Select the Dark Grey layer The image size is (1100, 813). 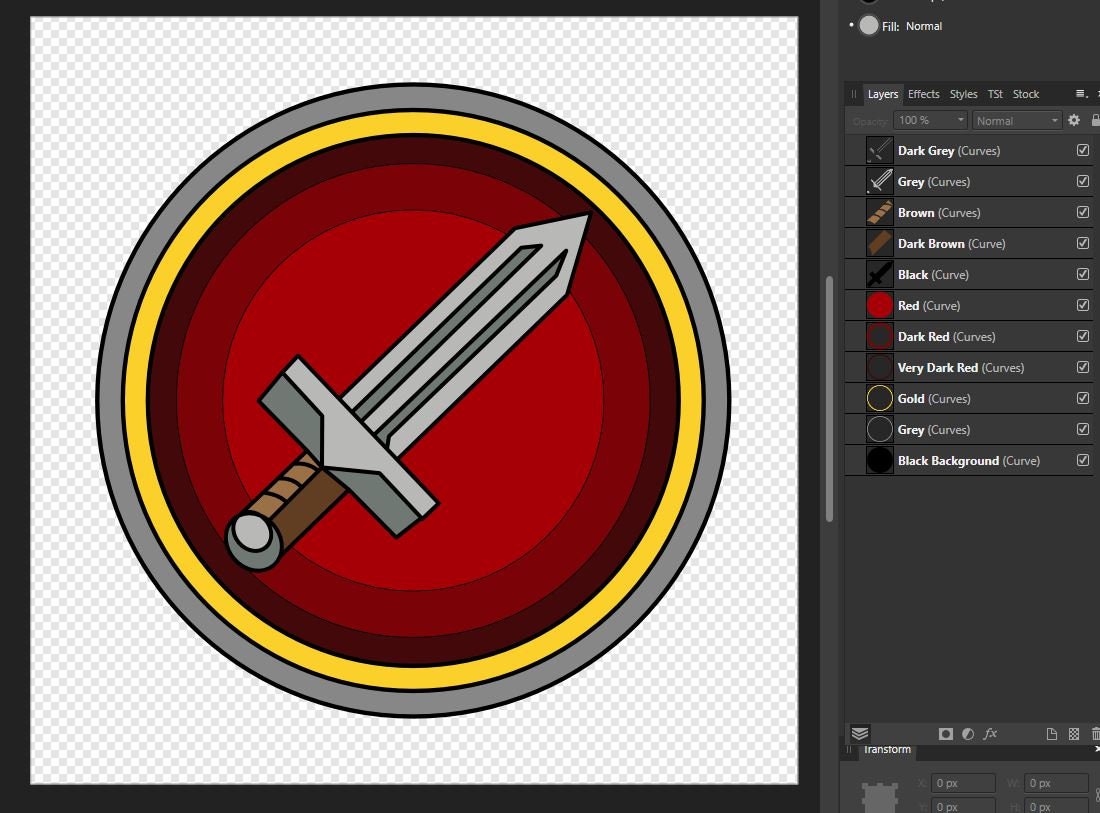(950, 150)
